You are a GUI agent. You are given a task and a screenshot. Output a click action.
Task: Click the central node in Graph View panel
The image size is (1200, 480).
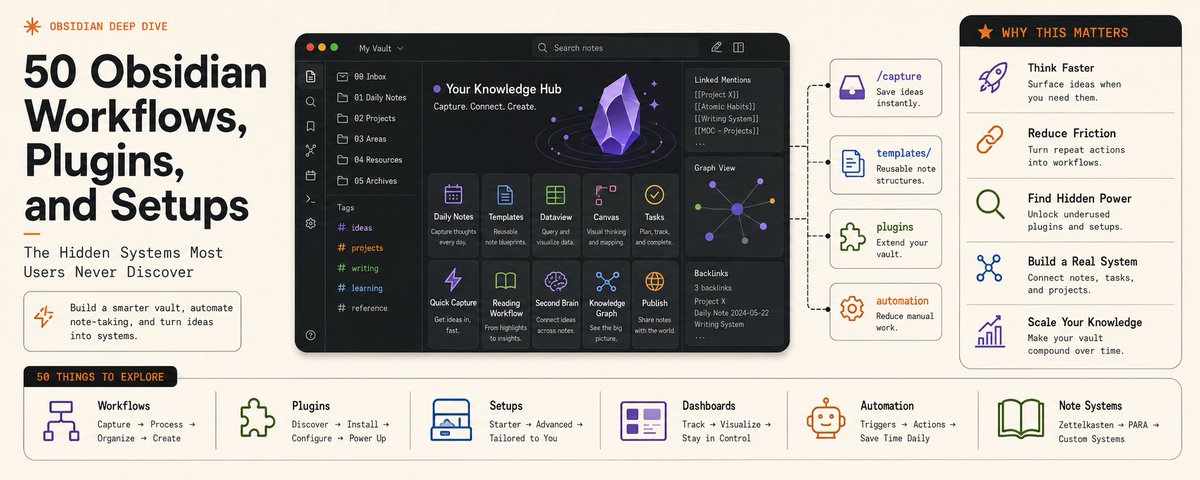coord(736,210)
